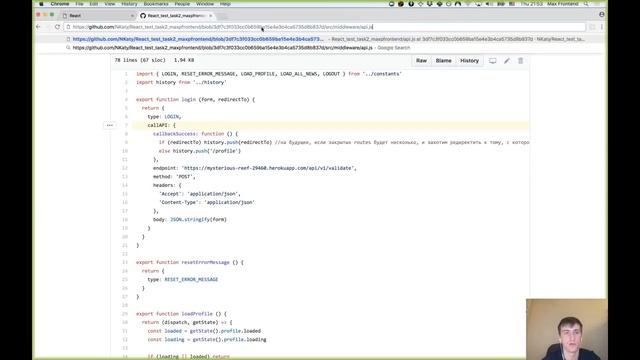Open the Chrome profile avatar icon

[x=602, y=14]
